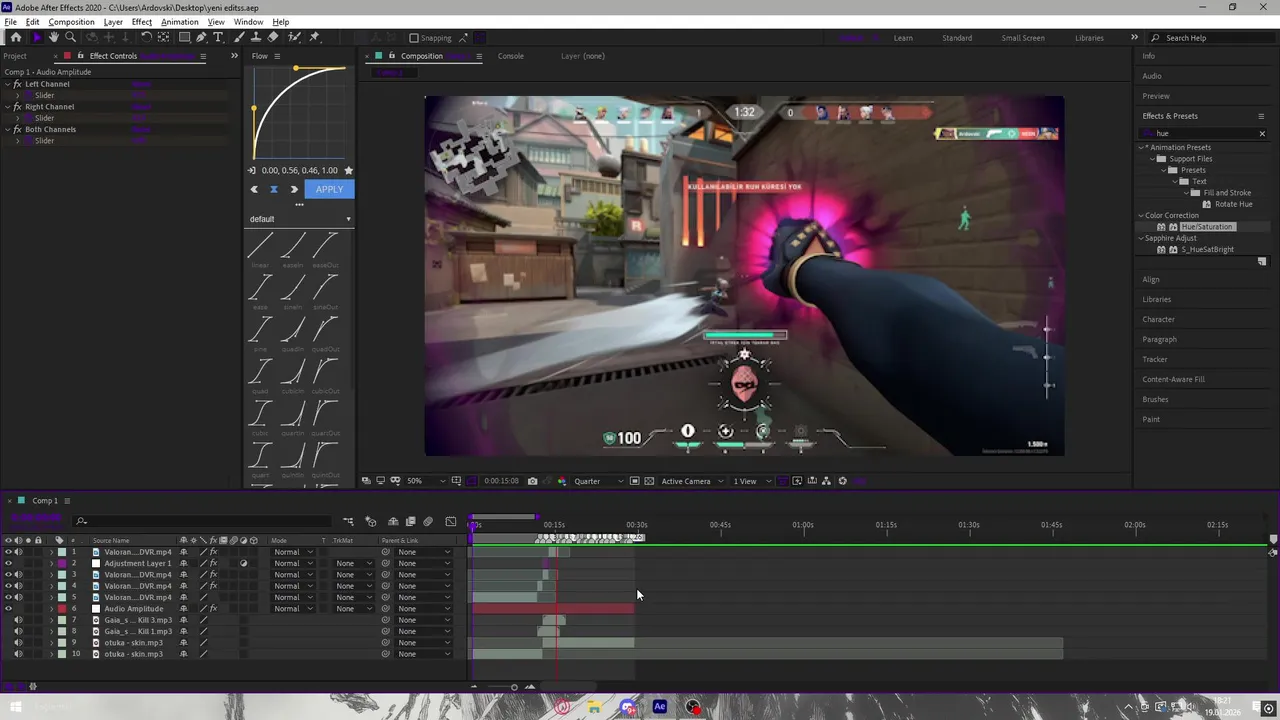Hide layer 1 Valoran DVR.mp4 video

click(x=8, y=552)
